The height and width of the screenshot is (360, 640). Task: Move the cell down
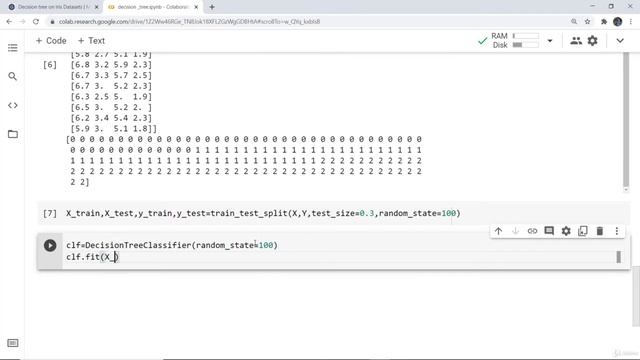point(515,231)
